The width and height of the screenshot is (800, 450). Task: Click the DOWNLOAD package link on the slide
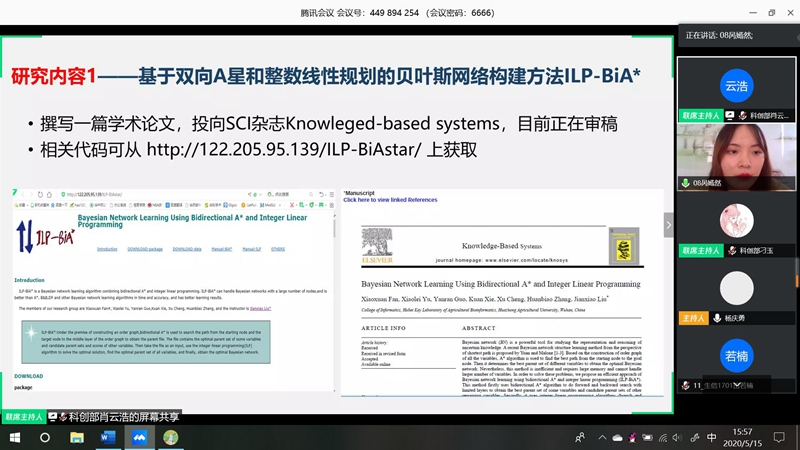[x=145, y=249]
